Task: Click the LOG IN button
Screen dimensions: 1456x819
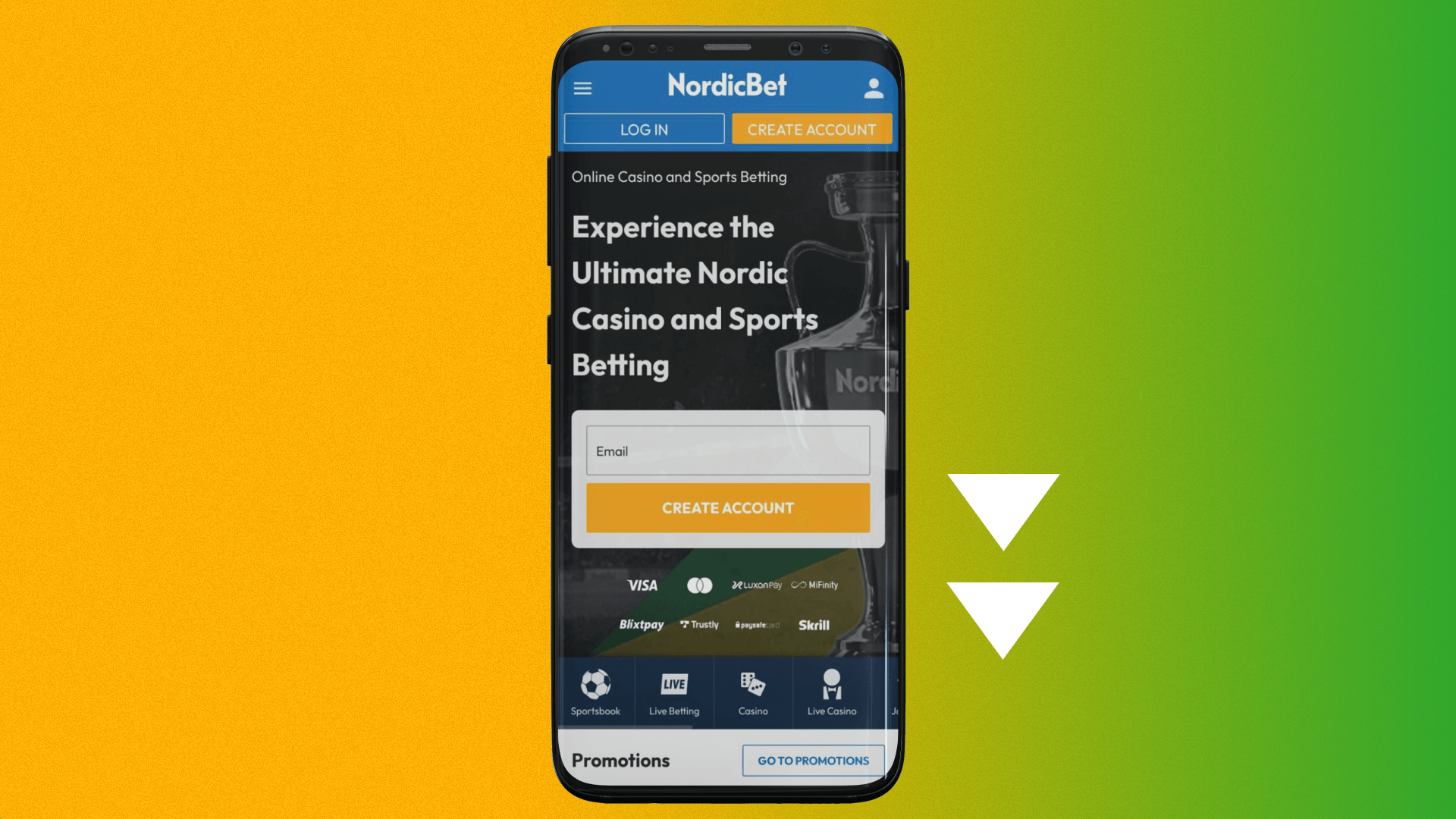Action: [644, 129]
